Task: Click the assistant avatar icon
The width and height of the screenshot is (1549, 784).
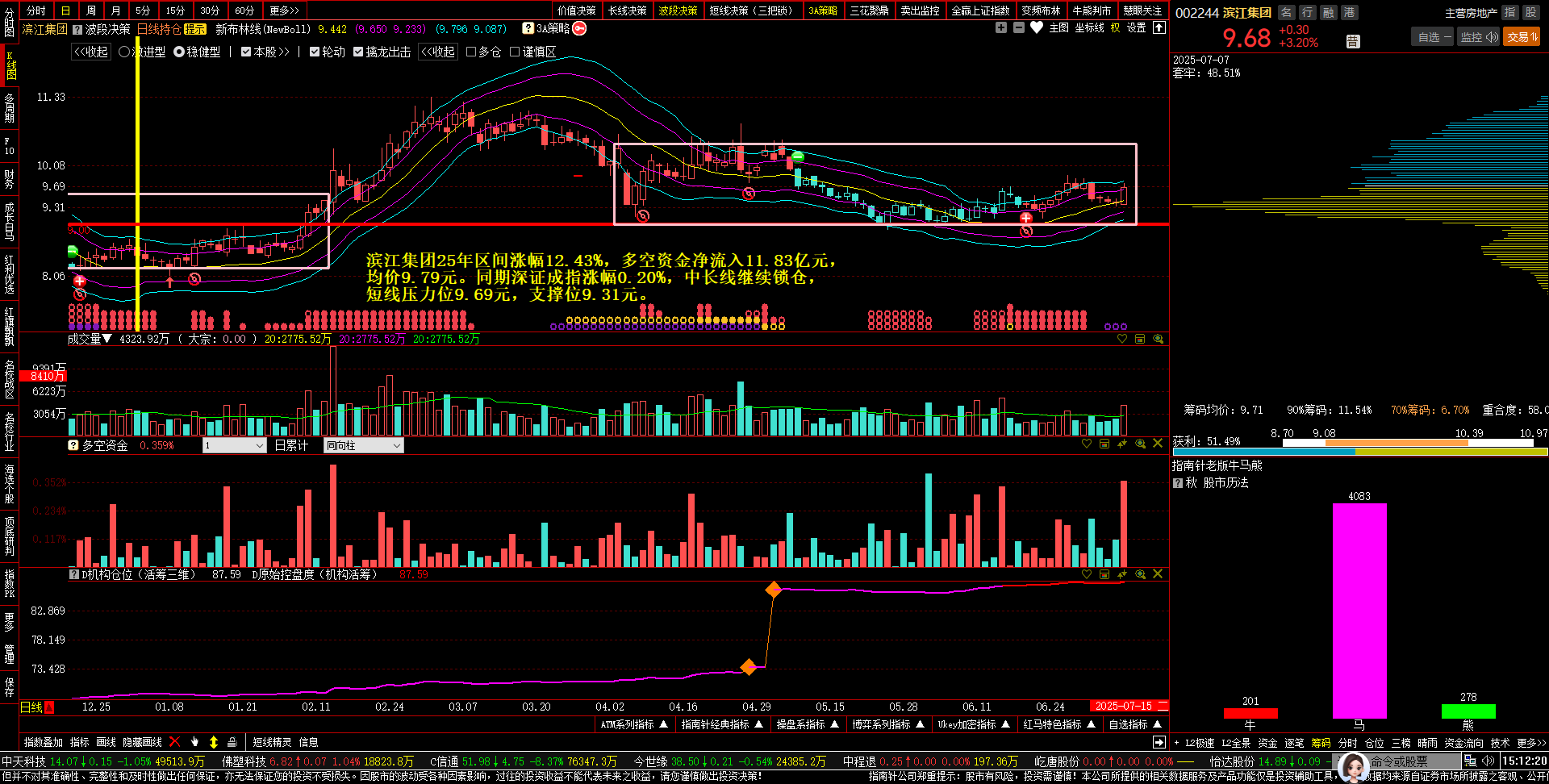Action: tap(1353, 766)
